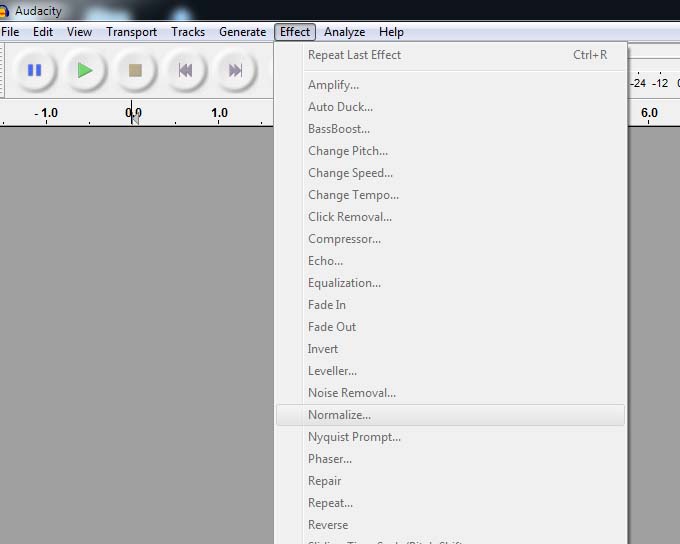Open the Analyze menu
Viewport: 680px width, 544px height.
pos(344,32)
